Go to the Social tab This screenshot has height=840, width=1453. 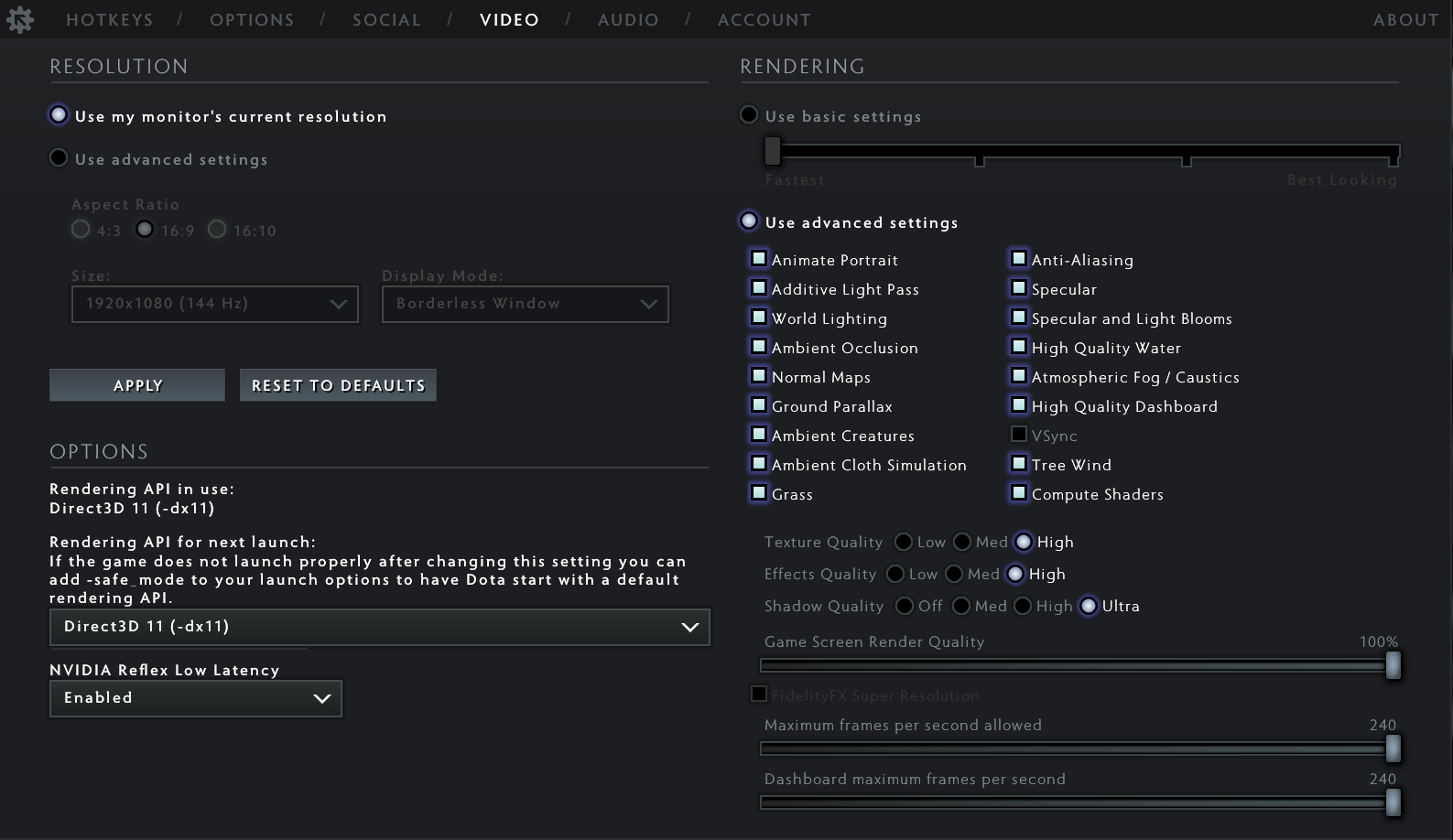[x=386, y=20]
